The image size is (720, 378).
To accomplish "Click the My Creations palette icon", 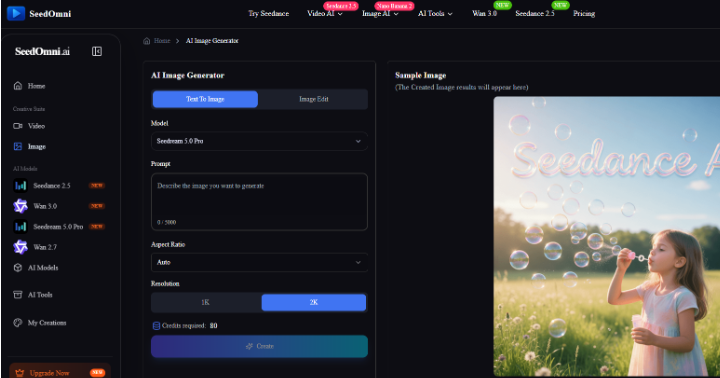I will [18, 322].
